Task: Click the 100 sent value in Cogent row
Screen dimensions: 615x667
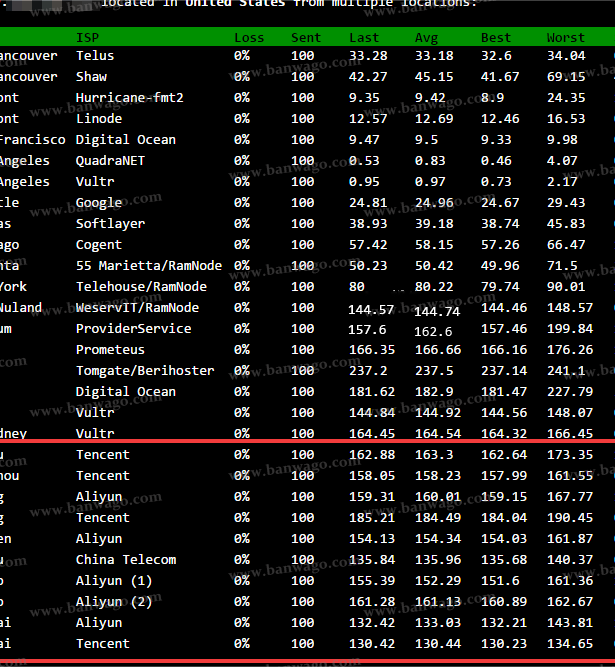Action: [302, 245]
